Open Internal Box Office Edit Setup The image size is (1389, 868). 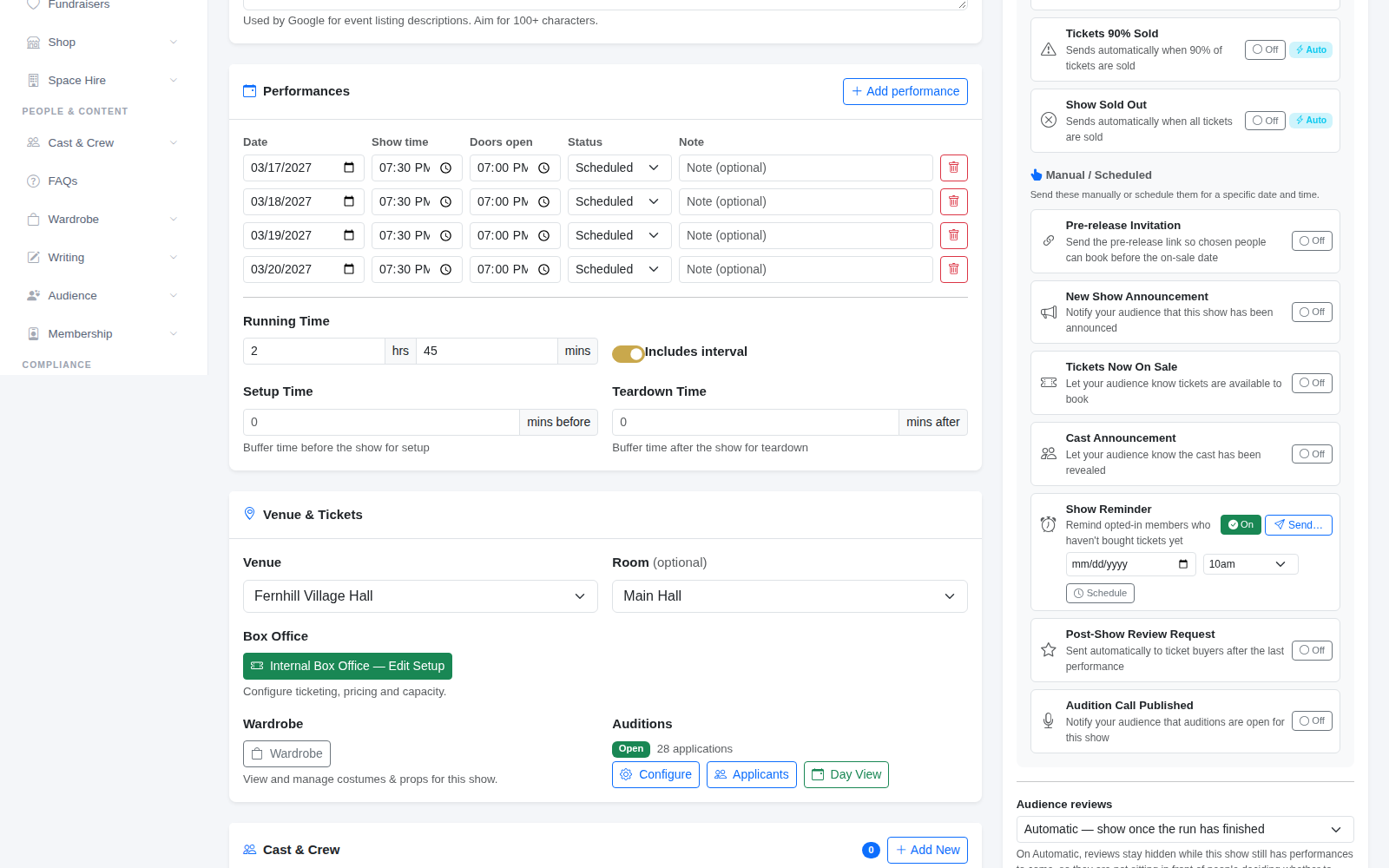(x=347, y=666)
